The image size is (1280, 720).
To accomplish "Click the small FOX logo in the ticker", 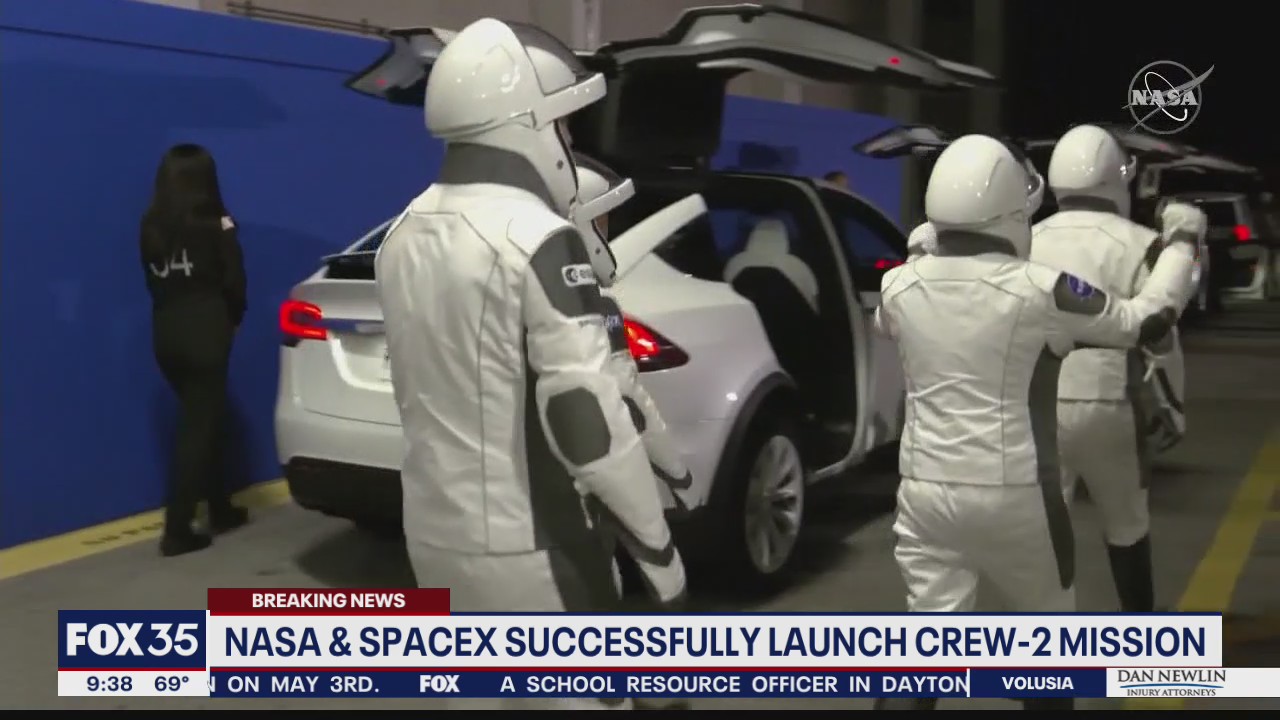I will pos(440,684).
